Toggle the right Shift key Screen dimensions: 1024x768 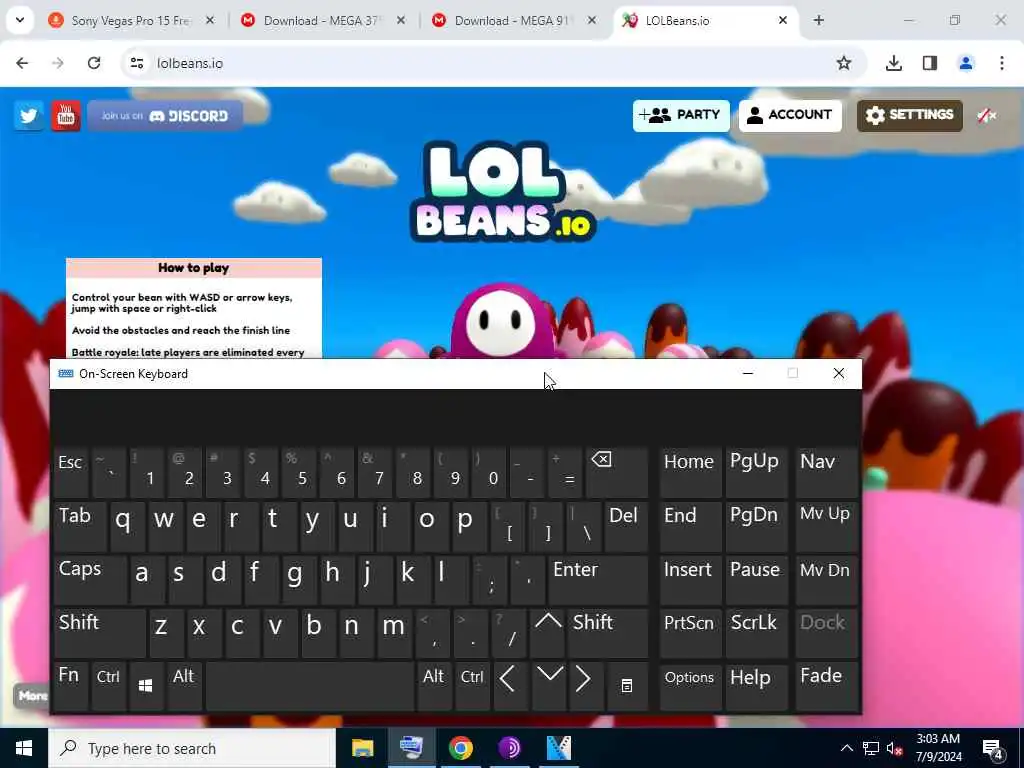608,632
